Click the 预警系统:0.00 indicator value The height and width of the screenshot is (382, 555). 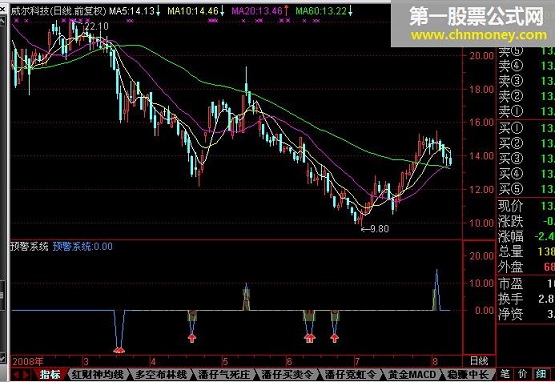[82, 246]
